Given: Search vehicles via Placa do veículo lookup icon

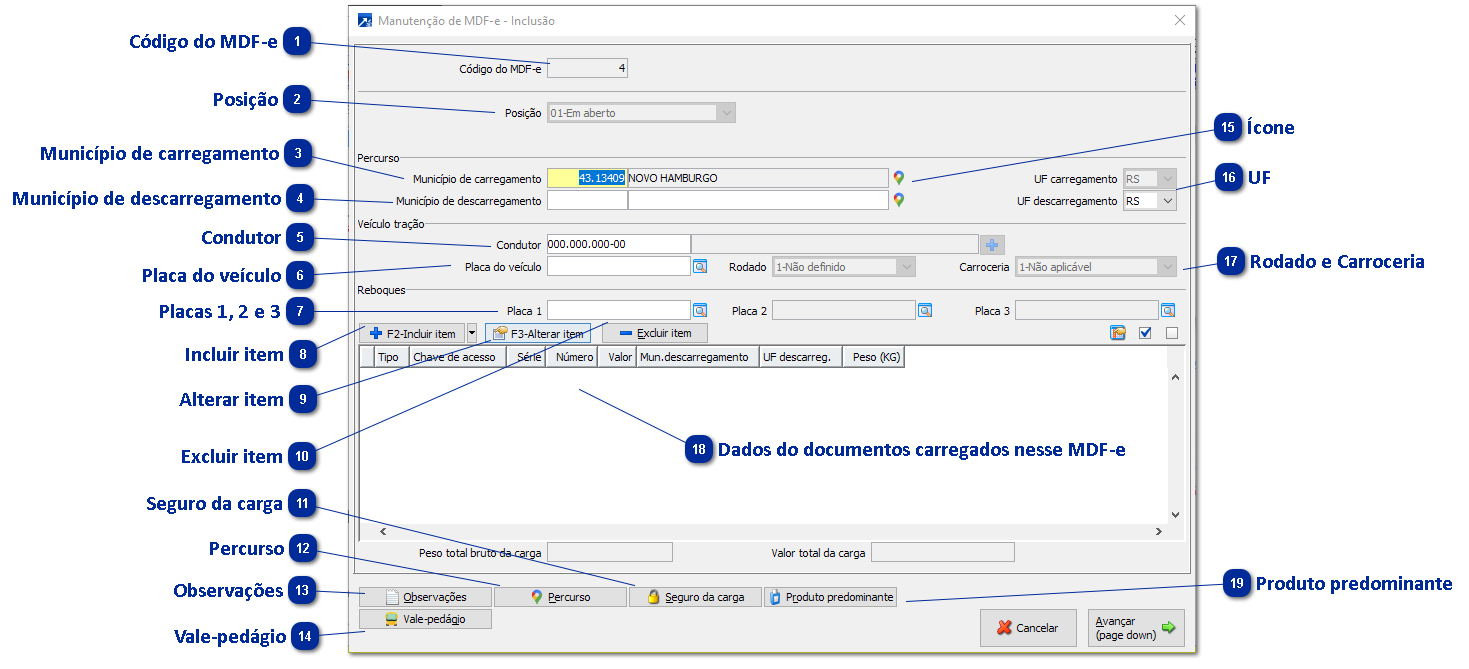Looking at the screenshot, I should click(x=700, y=267).
